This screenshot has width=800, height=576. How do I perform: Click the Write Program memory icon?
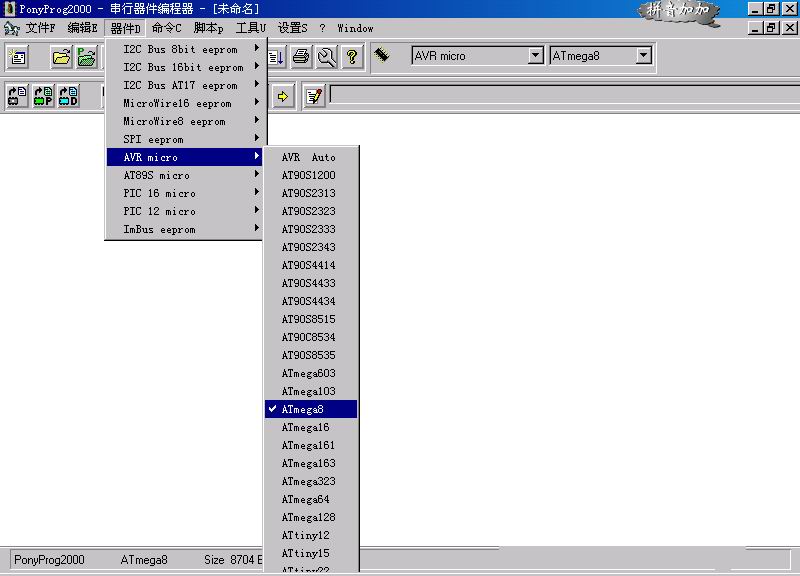pos(43,96)
